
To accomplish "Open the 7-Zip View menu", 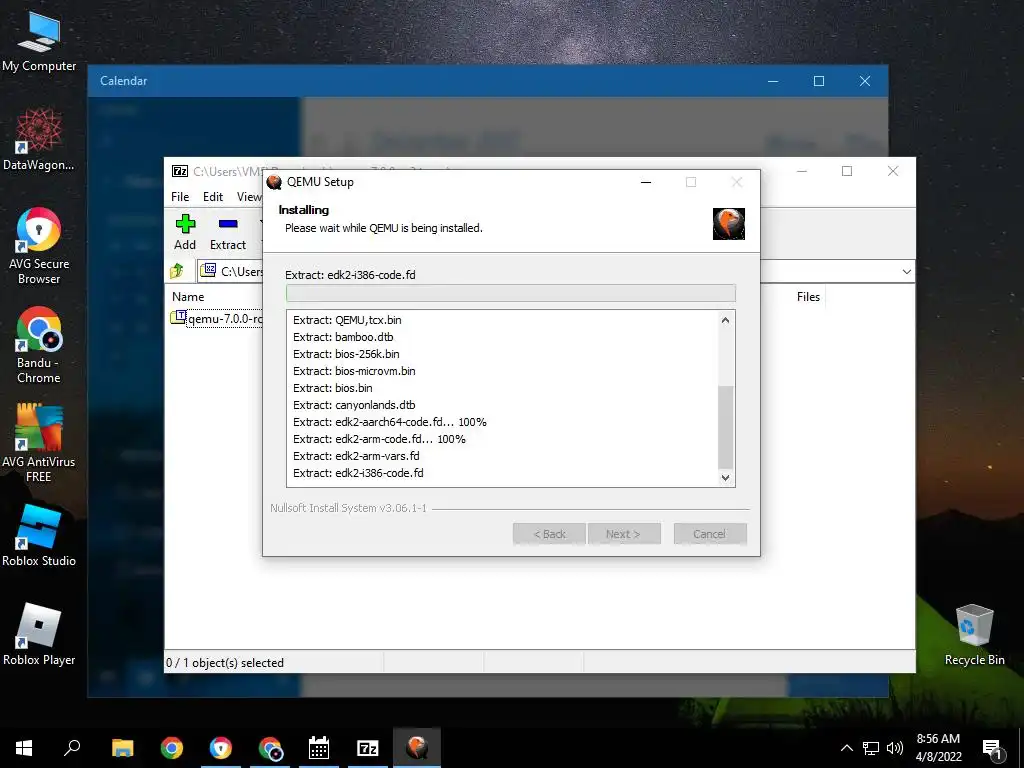I will 249,197.
